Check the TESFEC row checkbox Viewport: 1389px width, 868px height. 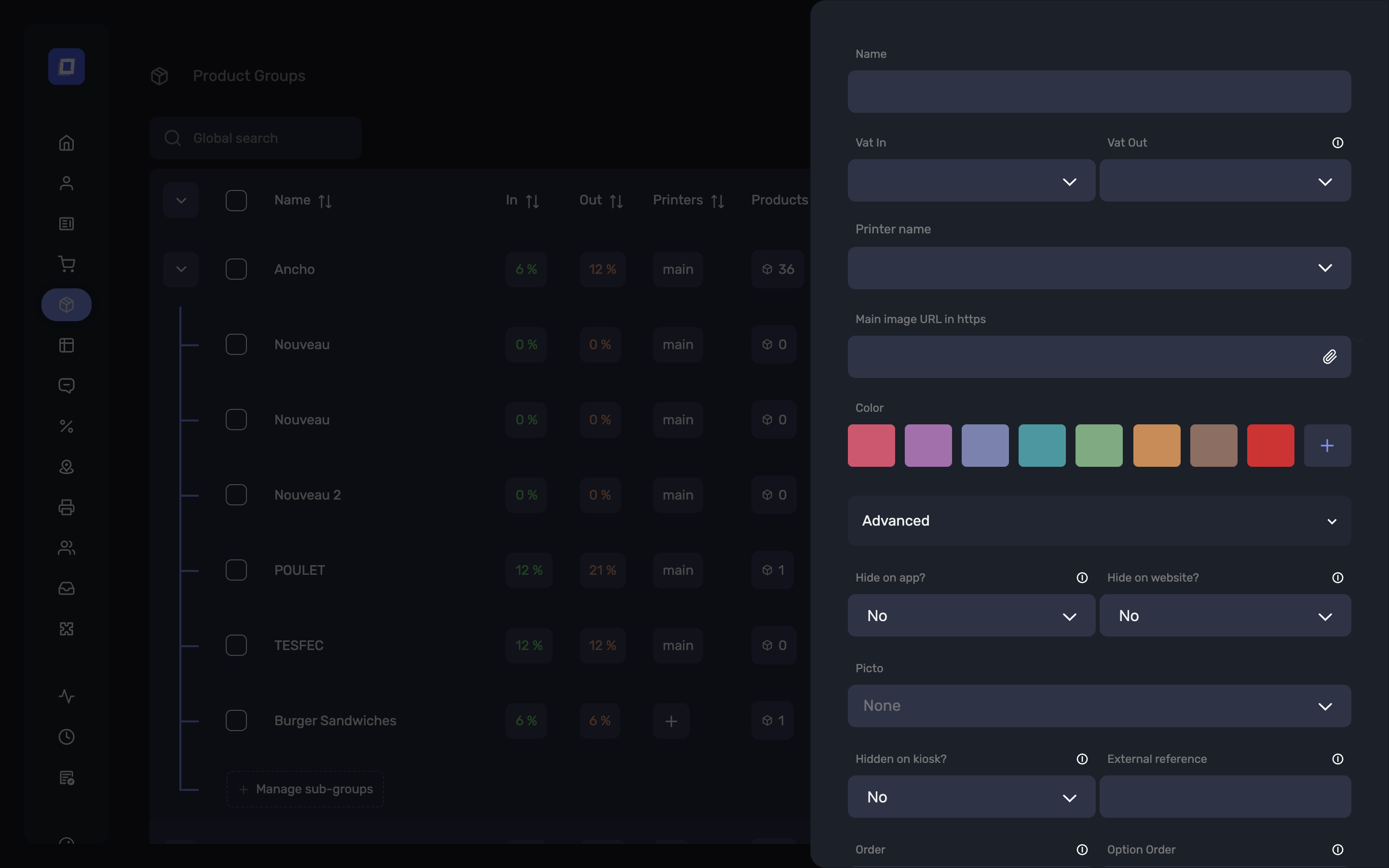pyautogui.click(x=236, y=645)
